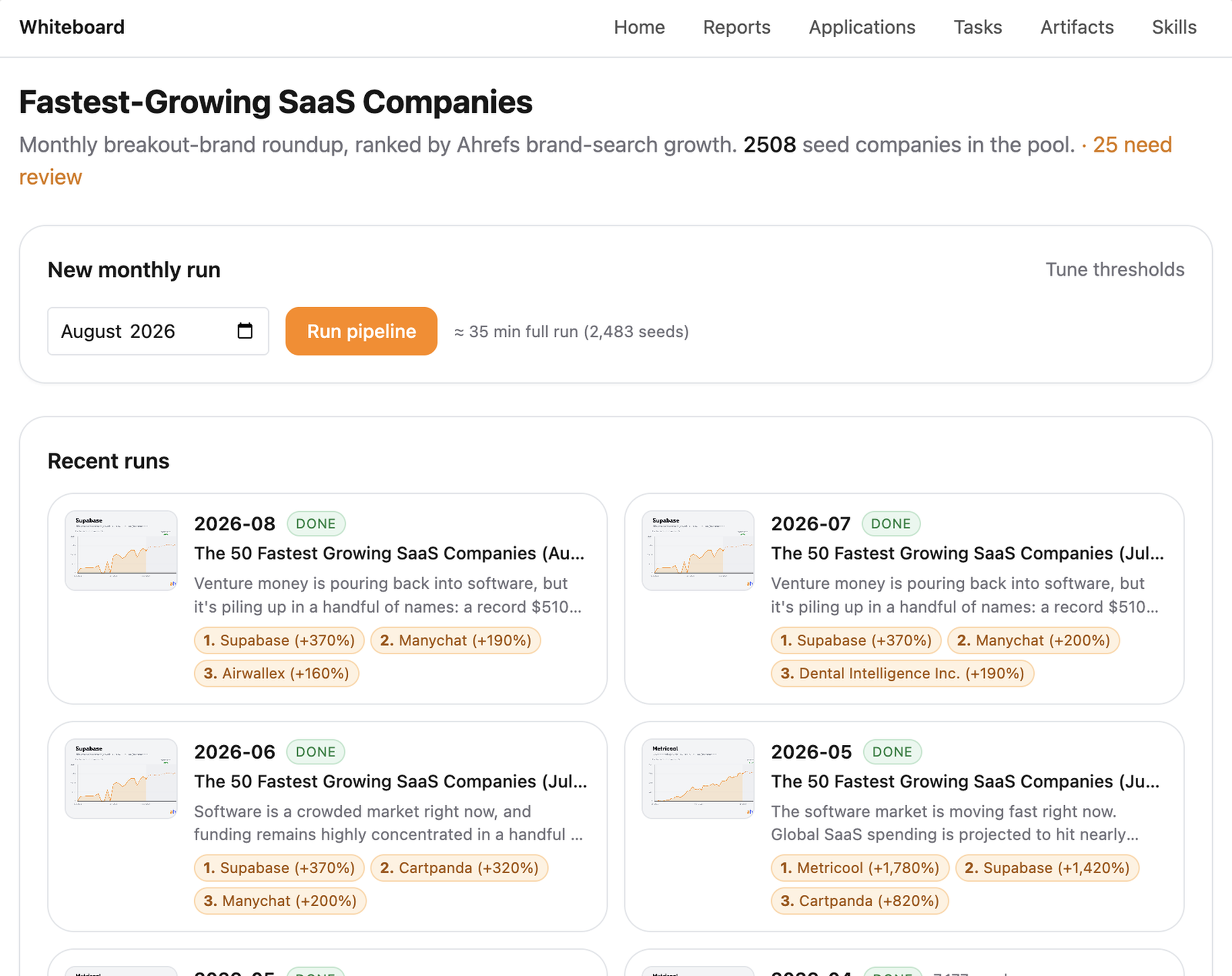This screenshot has height=976, width=1232.
Task: Click the Metricool (+1,780%) chip
Action: click(860, 868)
